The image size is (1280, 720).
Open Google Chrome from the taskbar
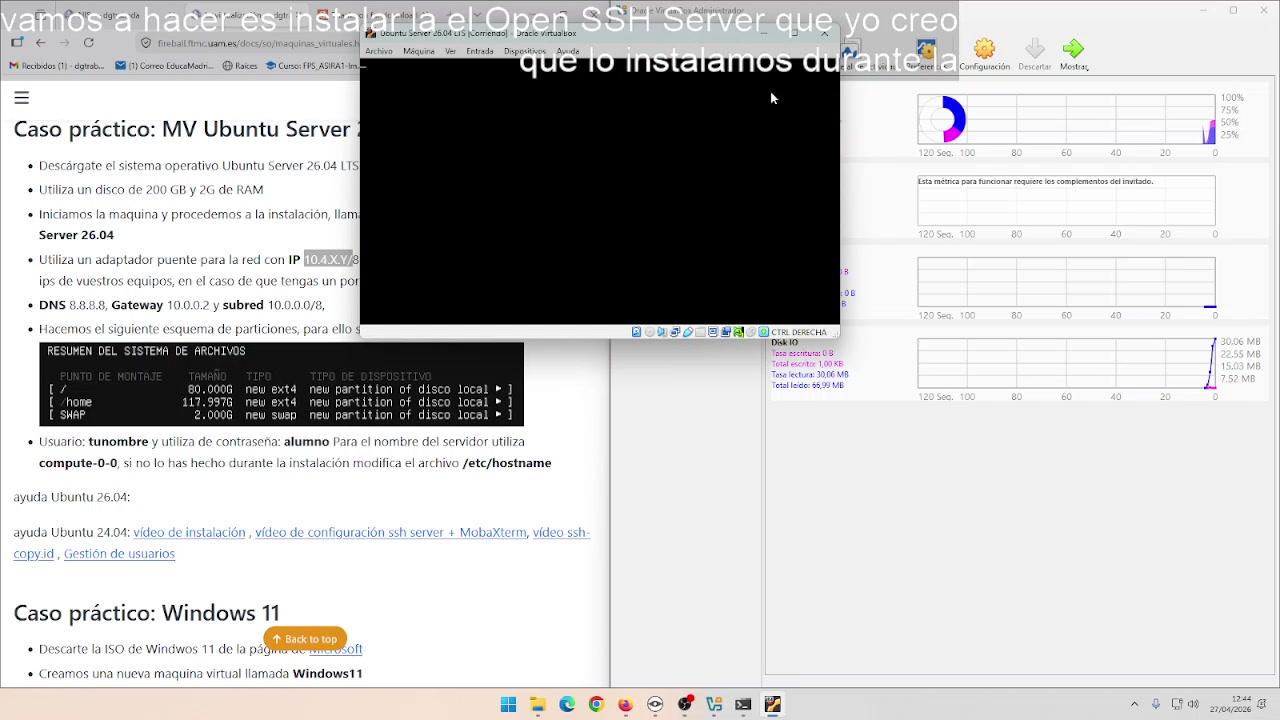point(596,704)
